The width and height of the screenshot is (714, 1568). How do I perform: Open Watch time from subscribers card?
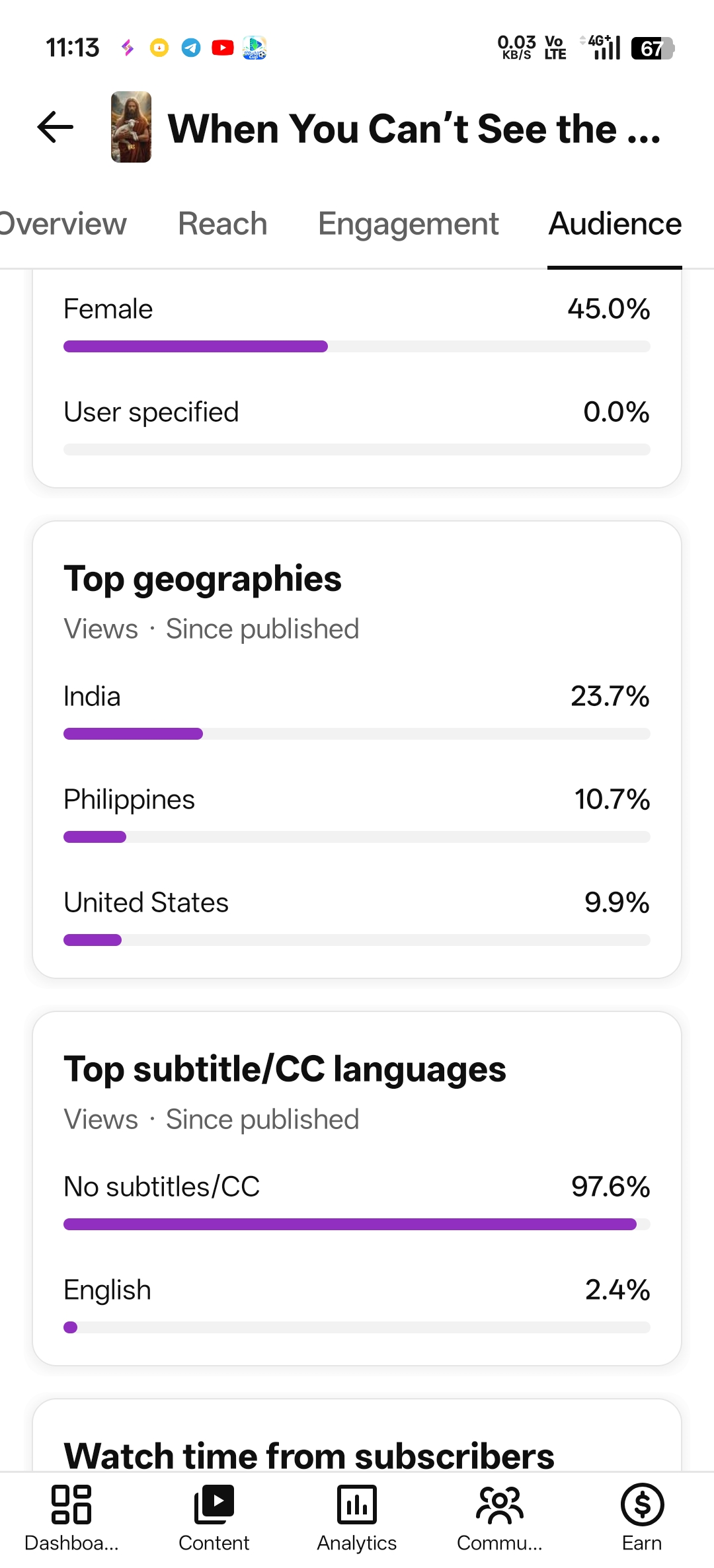(357, 1436)
